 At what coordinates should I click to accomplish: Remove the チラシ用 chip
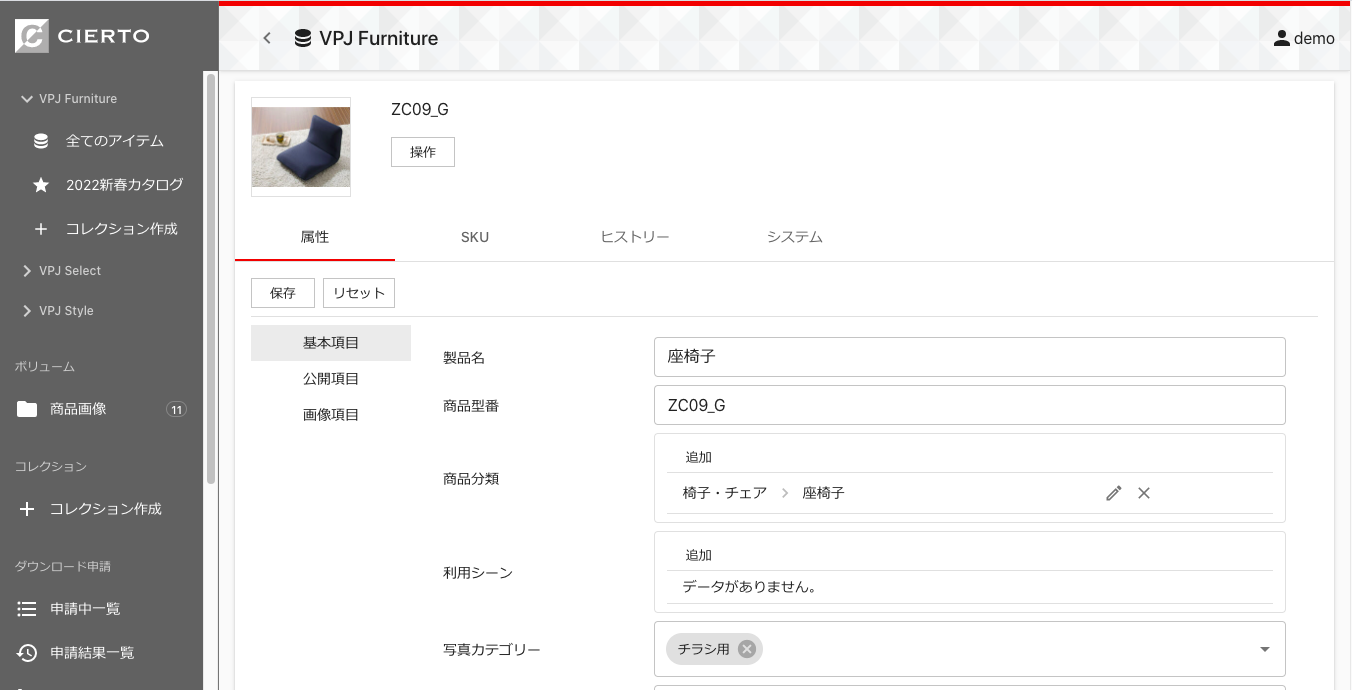click(x=746, y=649)
